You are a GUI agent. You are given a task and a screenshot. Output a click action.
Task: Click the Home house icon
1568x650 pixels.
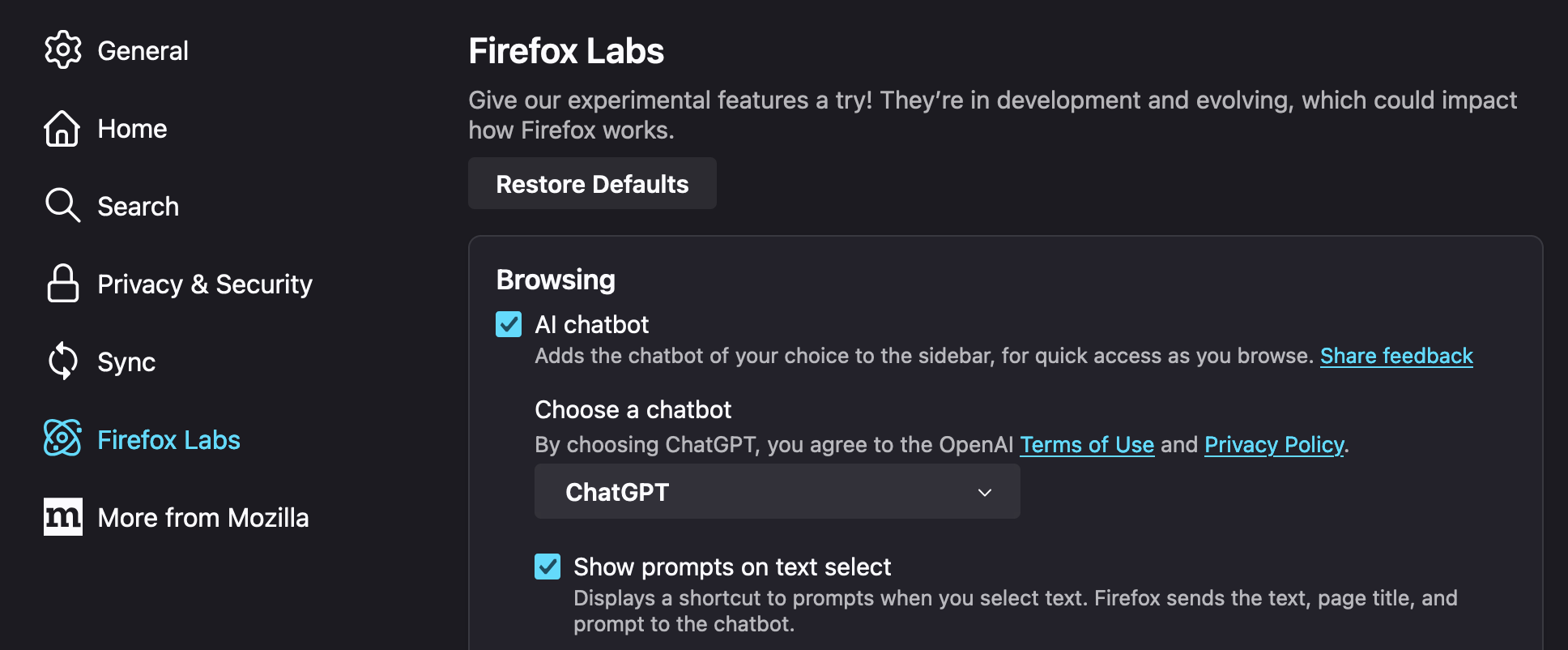click(x=62, y=129)
